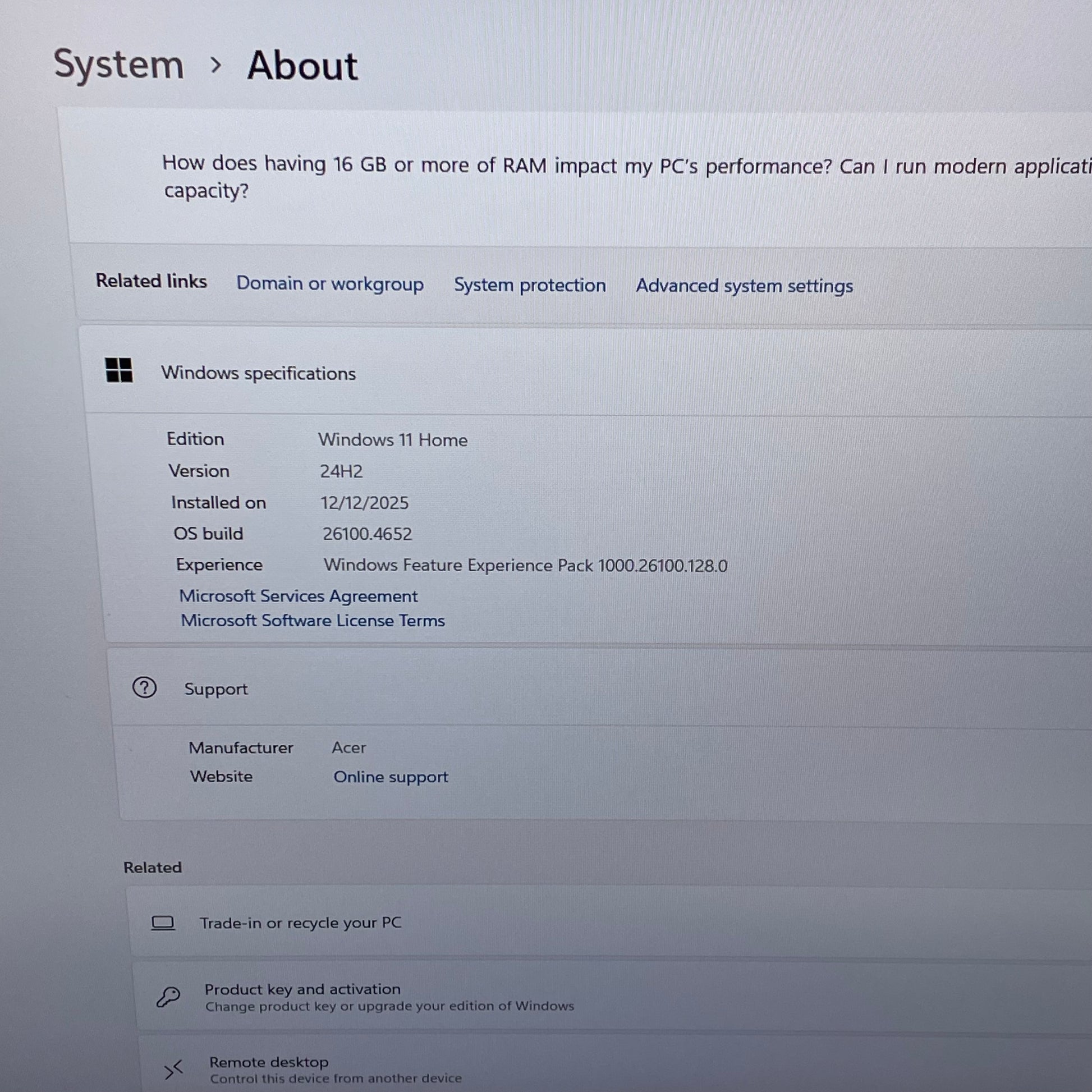Click the laptop icon for Trade-in
The image size is (1092, 1092).
click(x=163, y=923)
